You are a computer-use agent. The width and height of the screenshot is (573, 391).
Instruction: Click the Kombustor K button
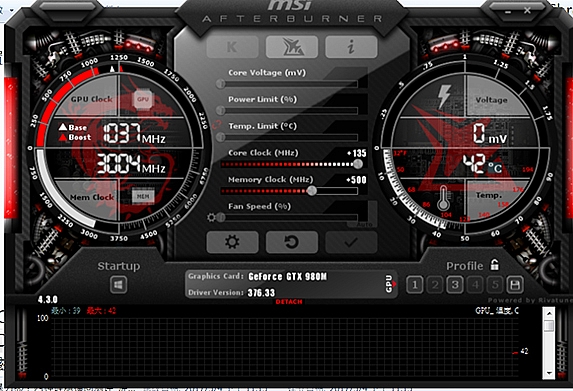(x=232, y=47)
